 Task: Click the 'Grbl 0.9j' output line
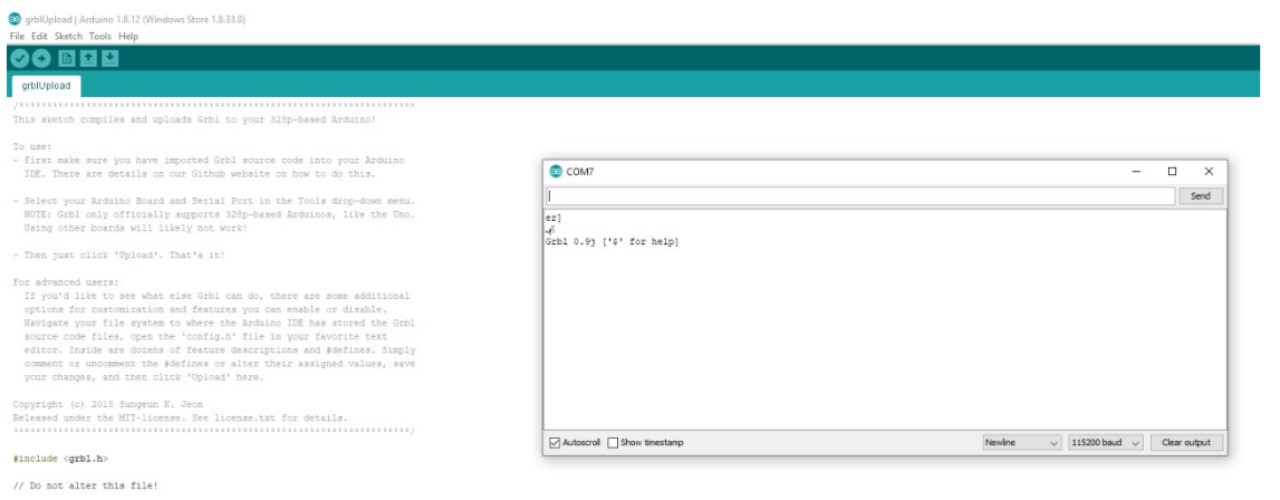click(x=612, y=242)
